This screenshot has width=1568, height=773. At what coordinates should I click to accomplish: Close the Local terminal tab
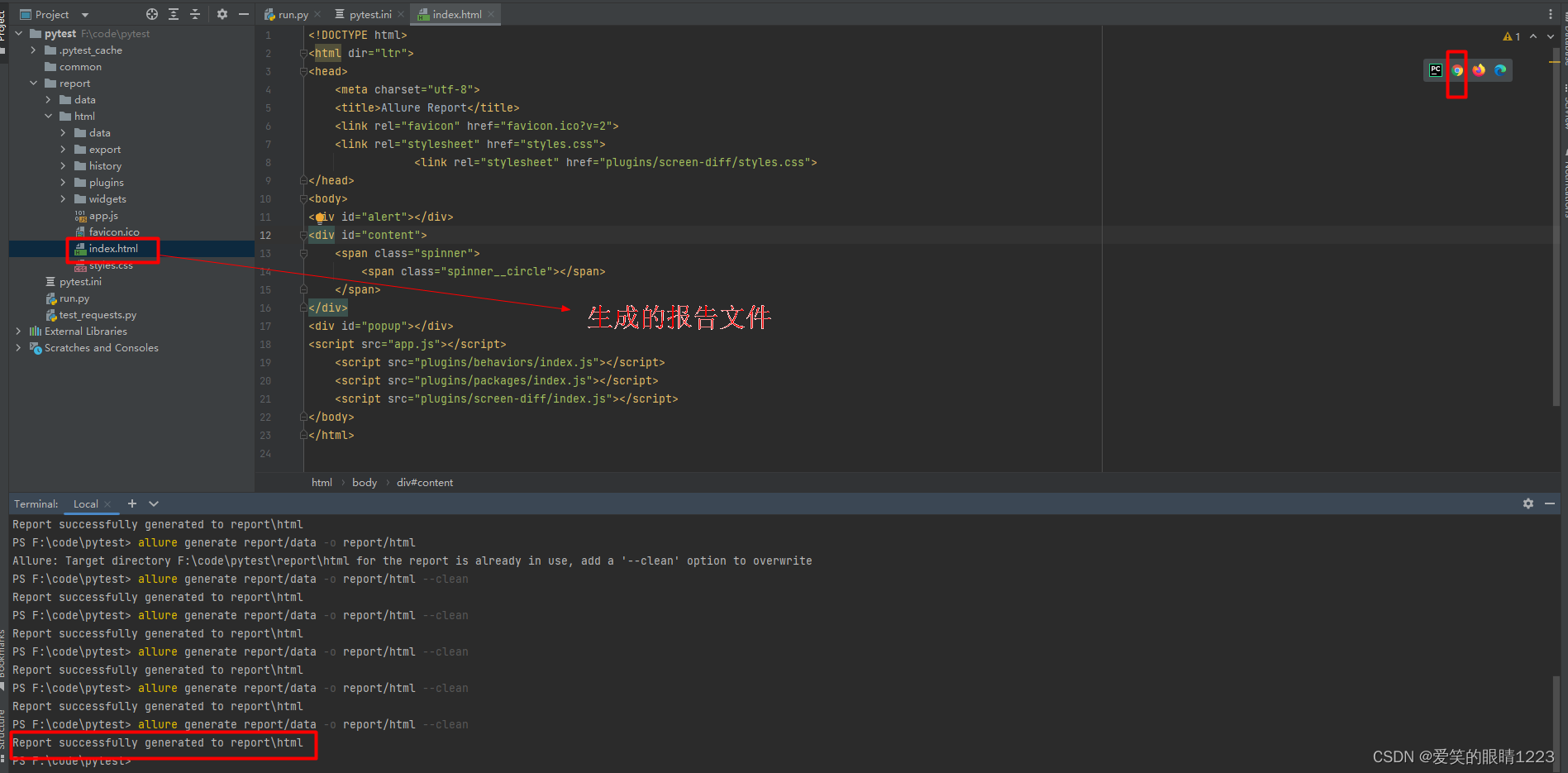(x=107, y=504)
